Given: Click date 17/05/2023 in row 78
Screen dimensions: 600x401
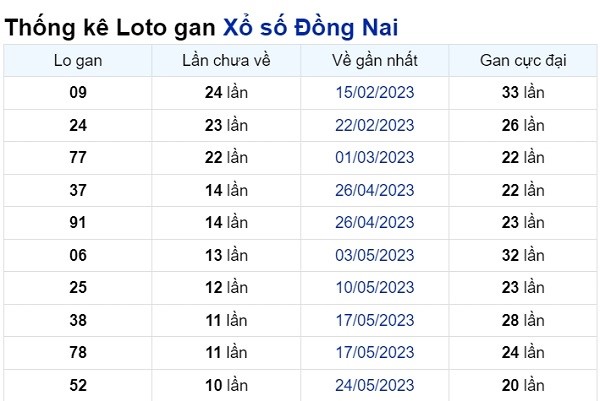Looking at the screenshot, I should pyautogui.click(x=375, y=353).
